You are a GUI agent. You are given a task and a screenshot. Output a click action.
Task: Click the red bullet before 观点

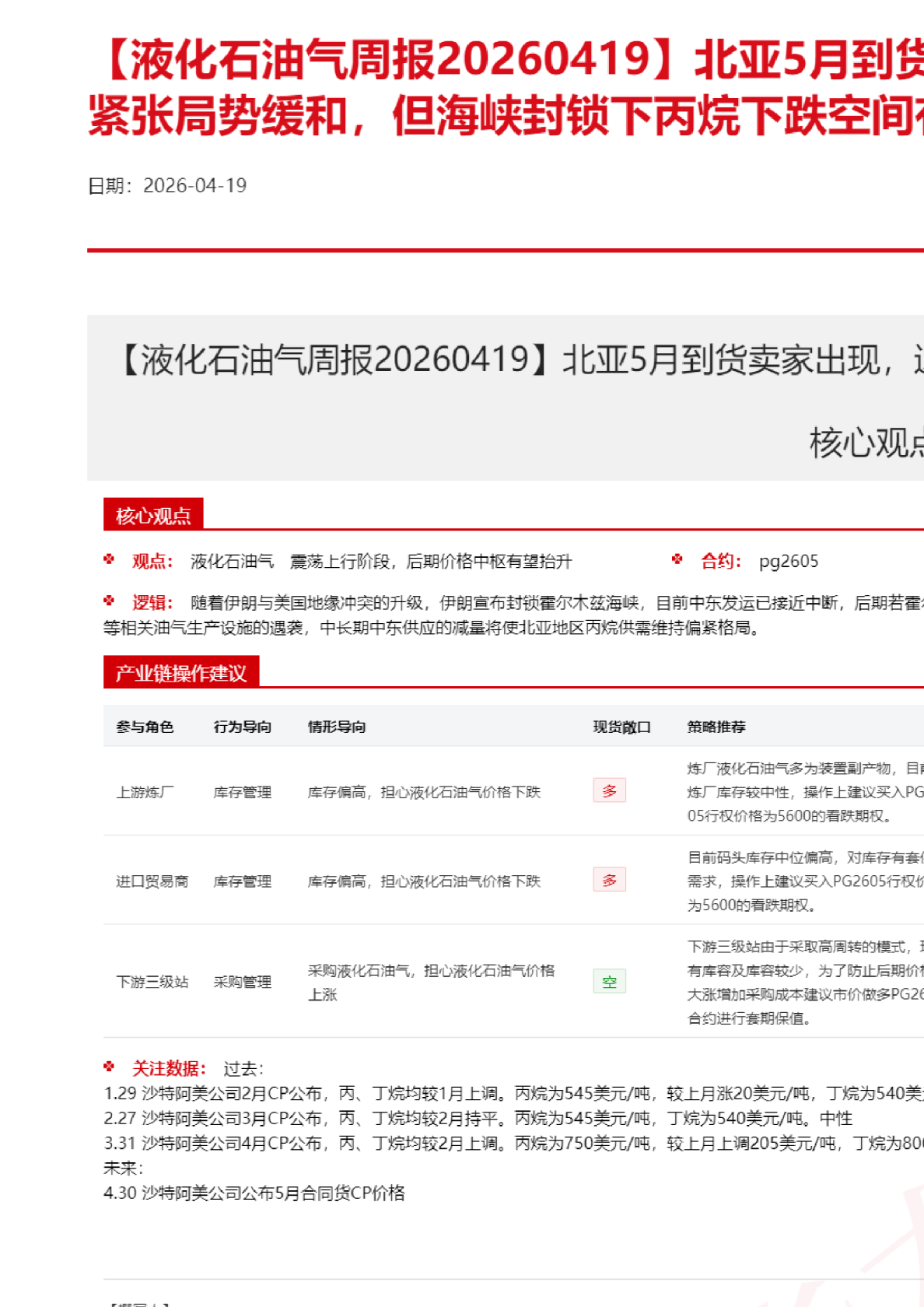tap(109, 559)
